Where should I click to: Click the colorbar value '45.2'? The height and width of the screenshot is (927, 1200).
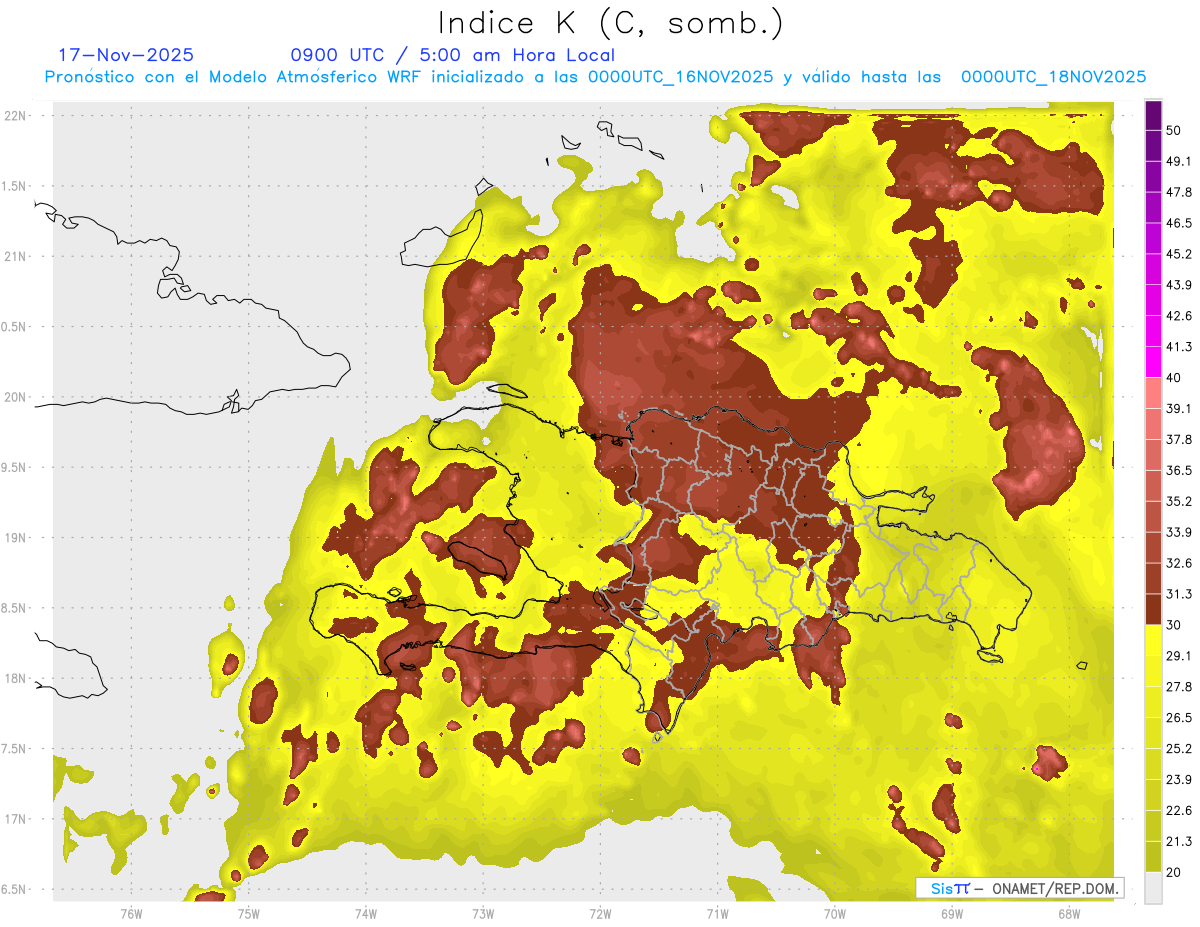[1179, 254]
